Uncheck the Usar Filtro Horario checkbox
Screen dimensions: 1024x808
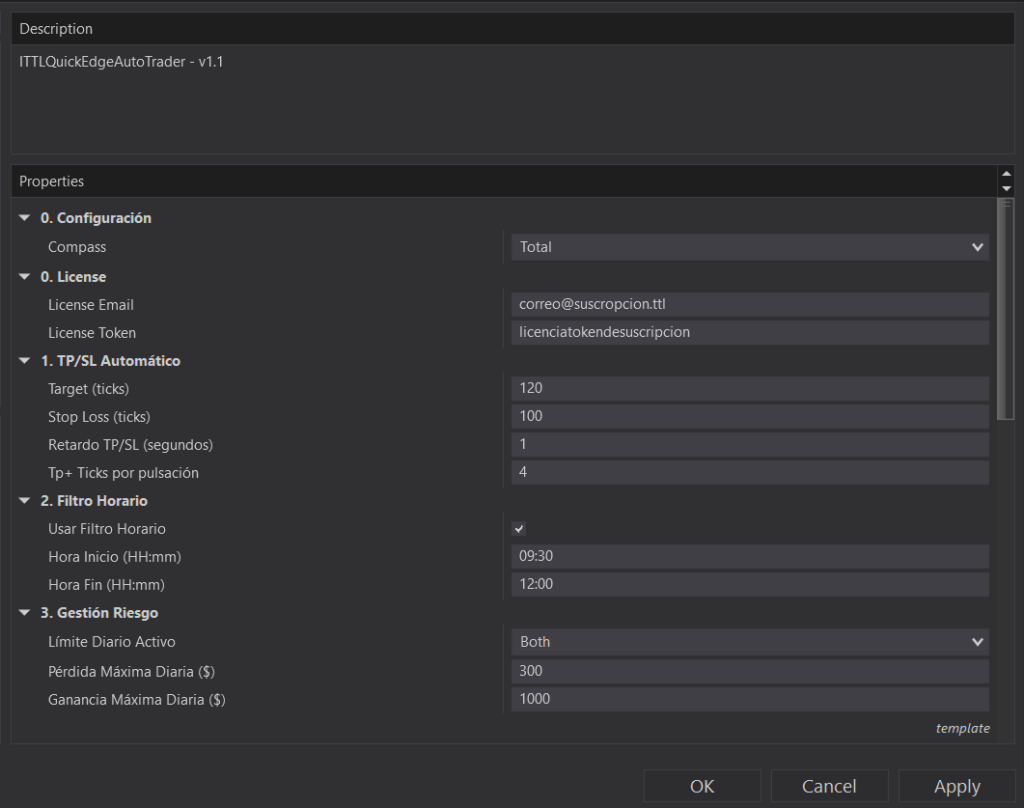(x=519, y=529)
